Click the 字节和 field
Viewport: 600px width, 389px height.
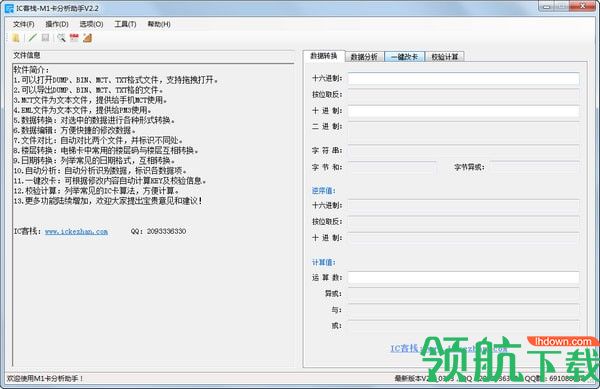[x=392, y=167]
